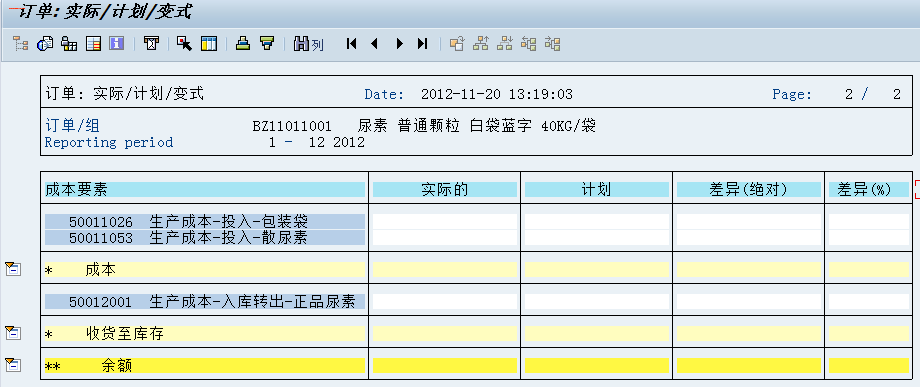The height and width of the screenshot is (387, 920).
Task: Jump to first column arrow
Action: tap(351, 44)
